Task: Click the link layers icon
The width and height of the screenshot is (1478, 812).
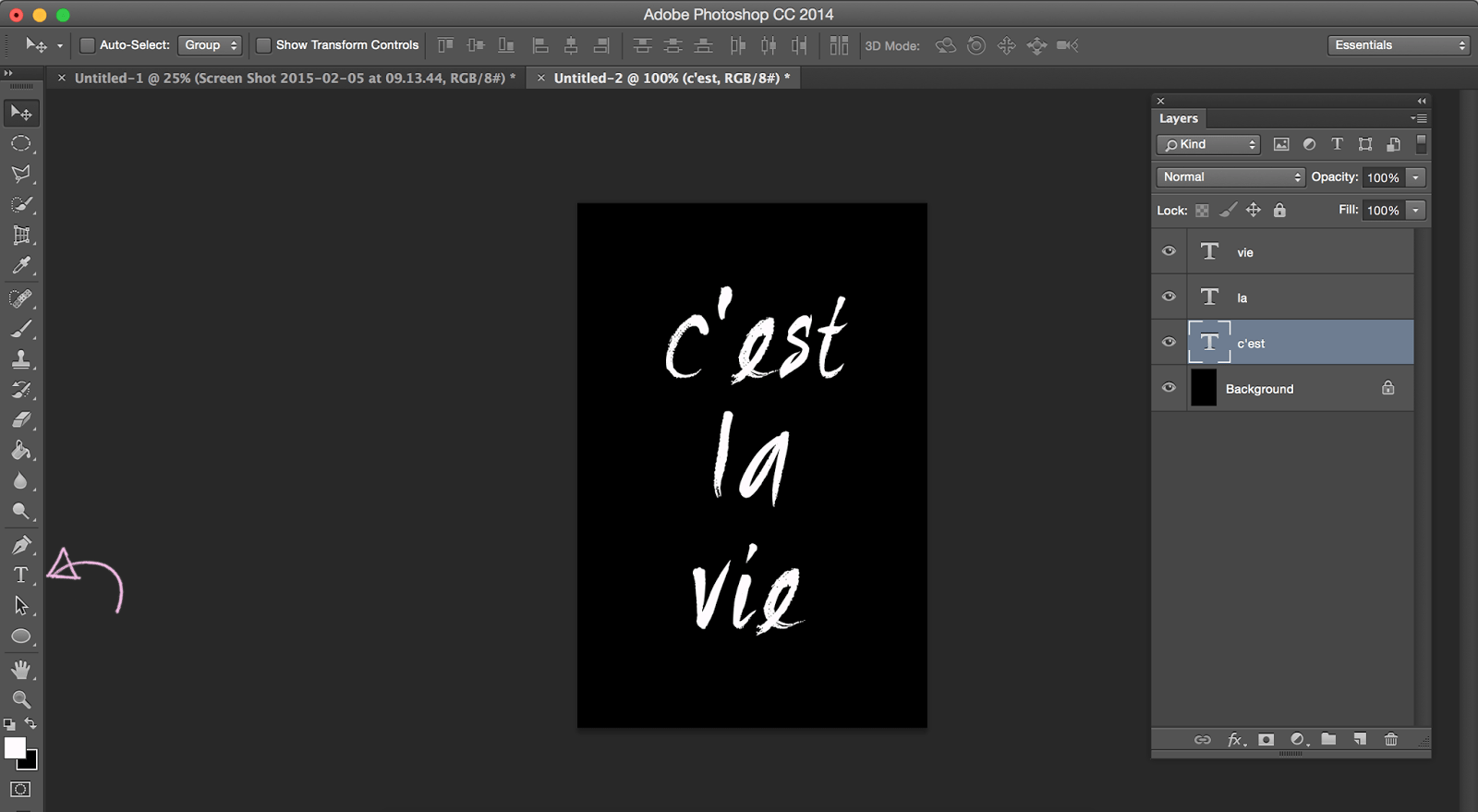Action: 1202,739
